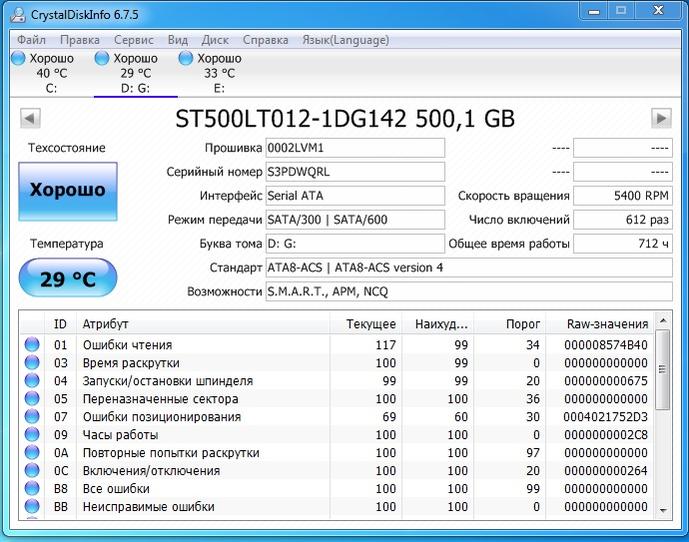Click raw value 000008574B40

point(606,345)
